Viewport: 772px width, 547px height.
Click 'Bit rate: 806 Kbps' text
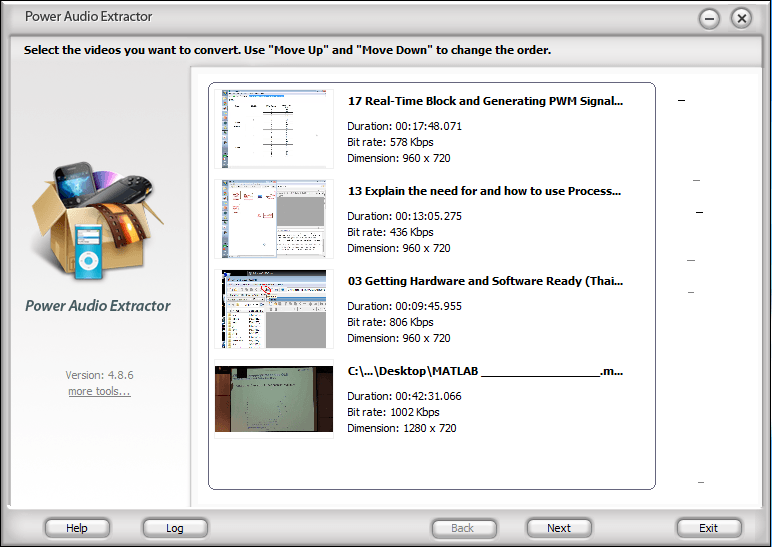tap(390, 322)
